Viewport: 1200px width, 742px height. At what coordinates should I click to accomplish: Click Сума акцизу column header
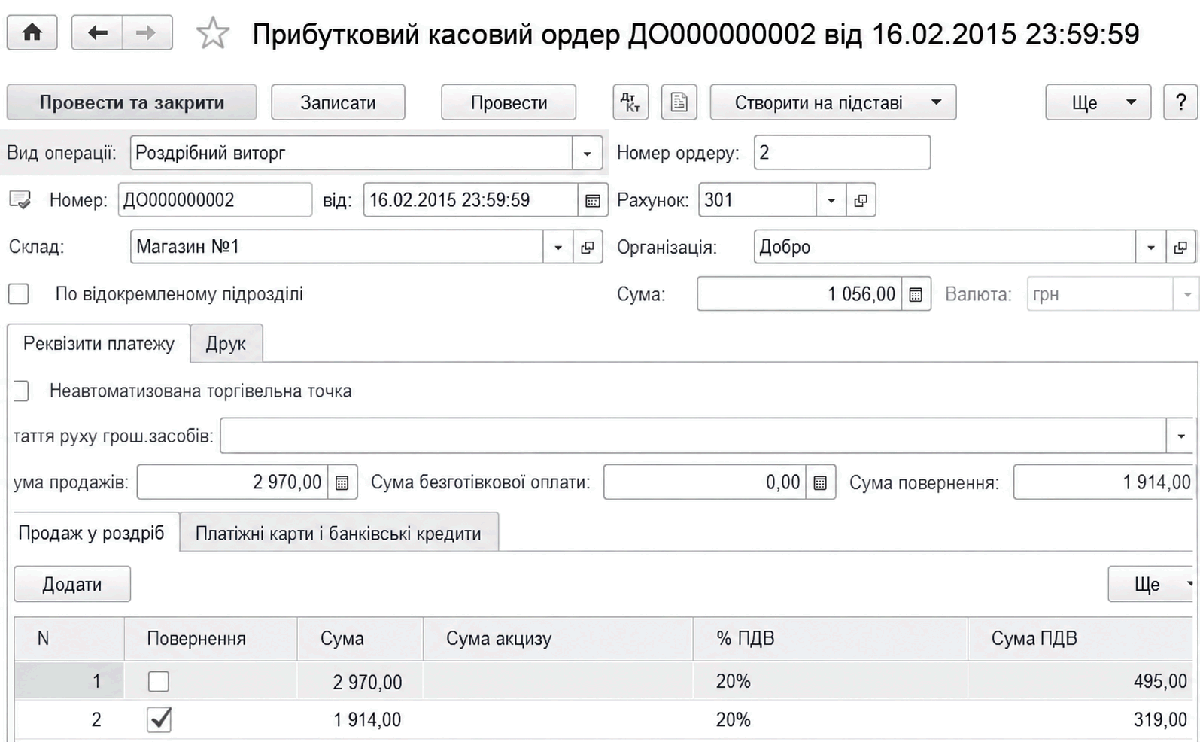558,640
